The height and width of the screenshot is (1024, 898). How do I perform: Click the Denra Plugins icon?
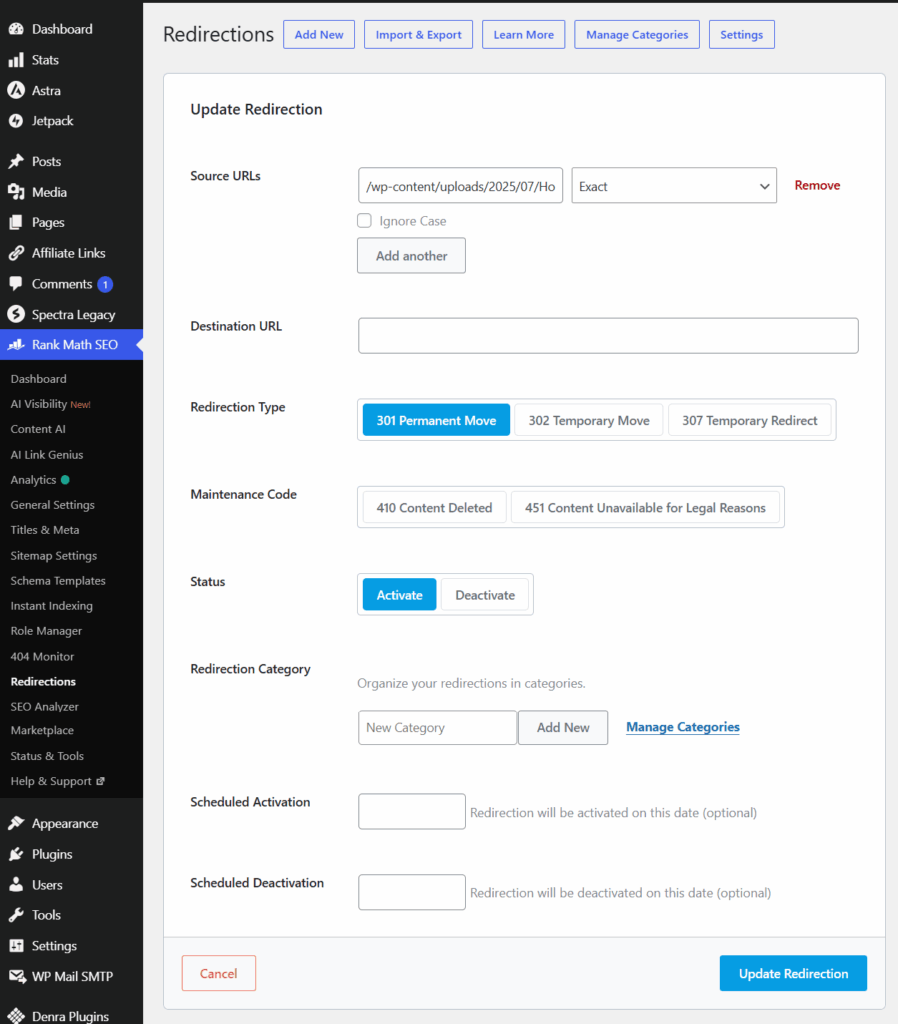(x=16, y=1016)
